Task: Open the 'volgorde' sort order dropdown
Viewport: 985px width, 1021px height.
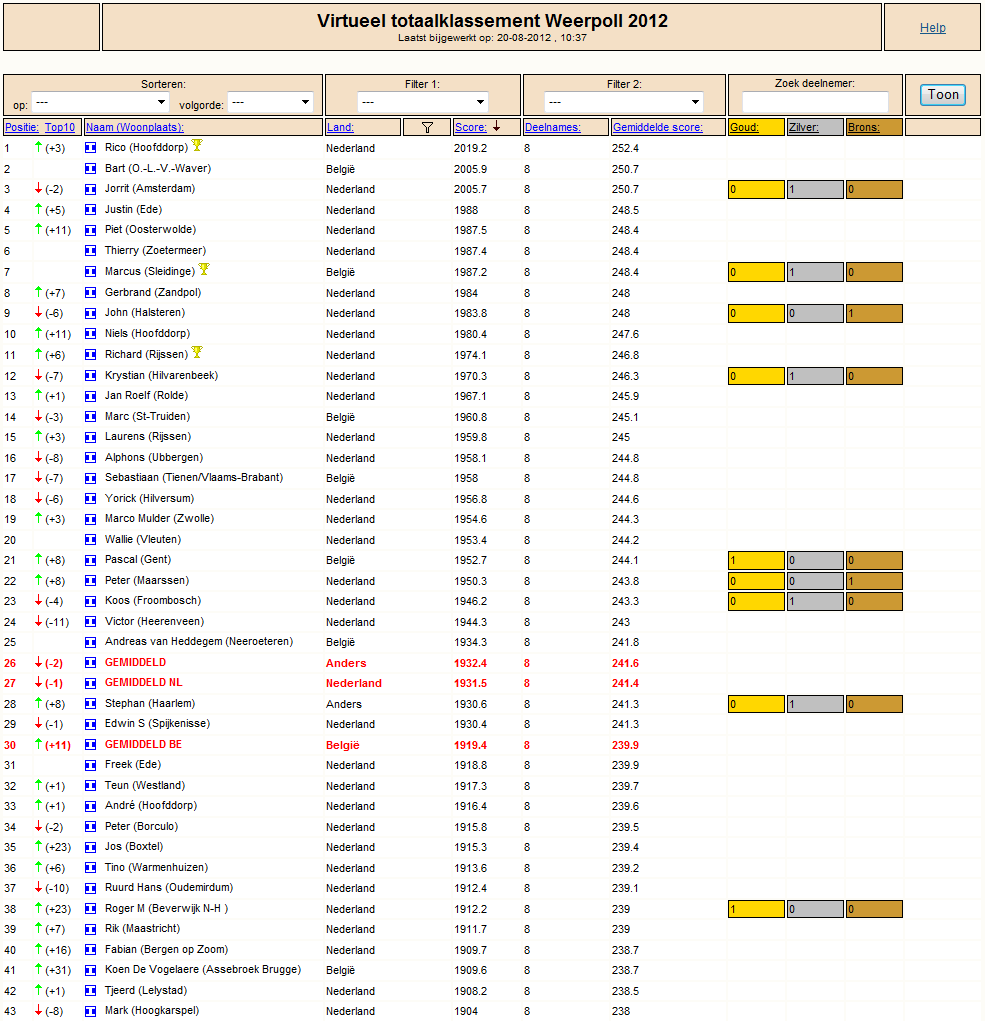Action: tap(270, 102)
